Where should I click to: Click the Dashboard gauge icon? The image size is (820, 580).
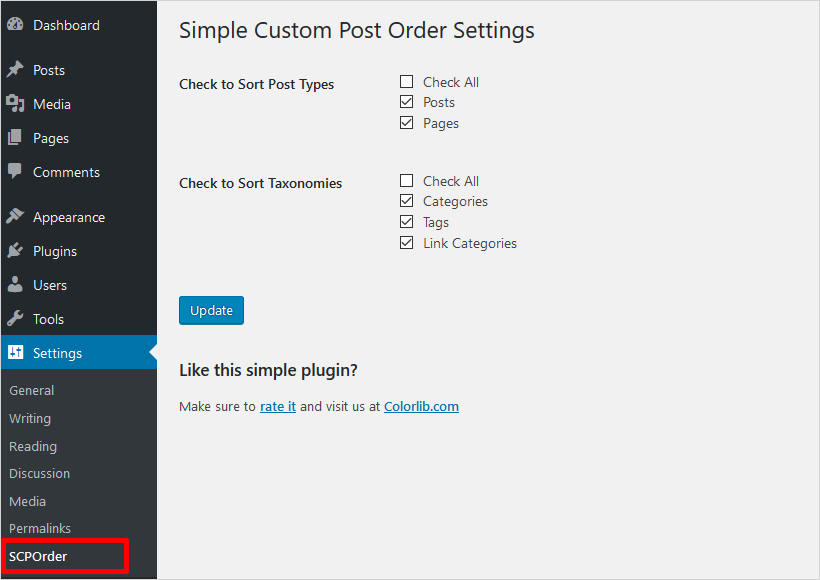15,25
